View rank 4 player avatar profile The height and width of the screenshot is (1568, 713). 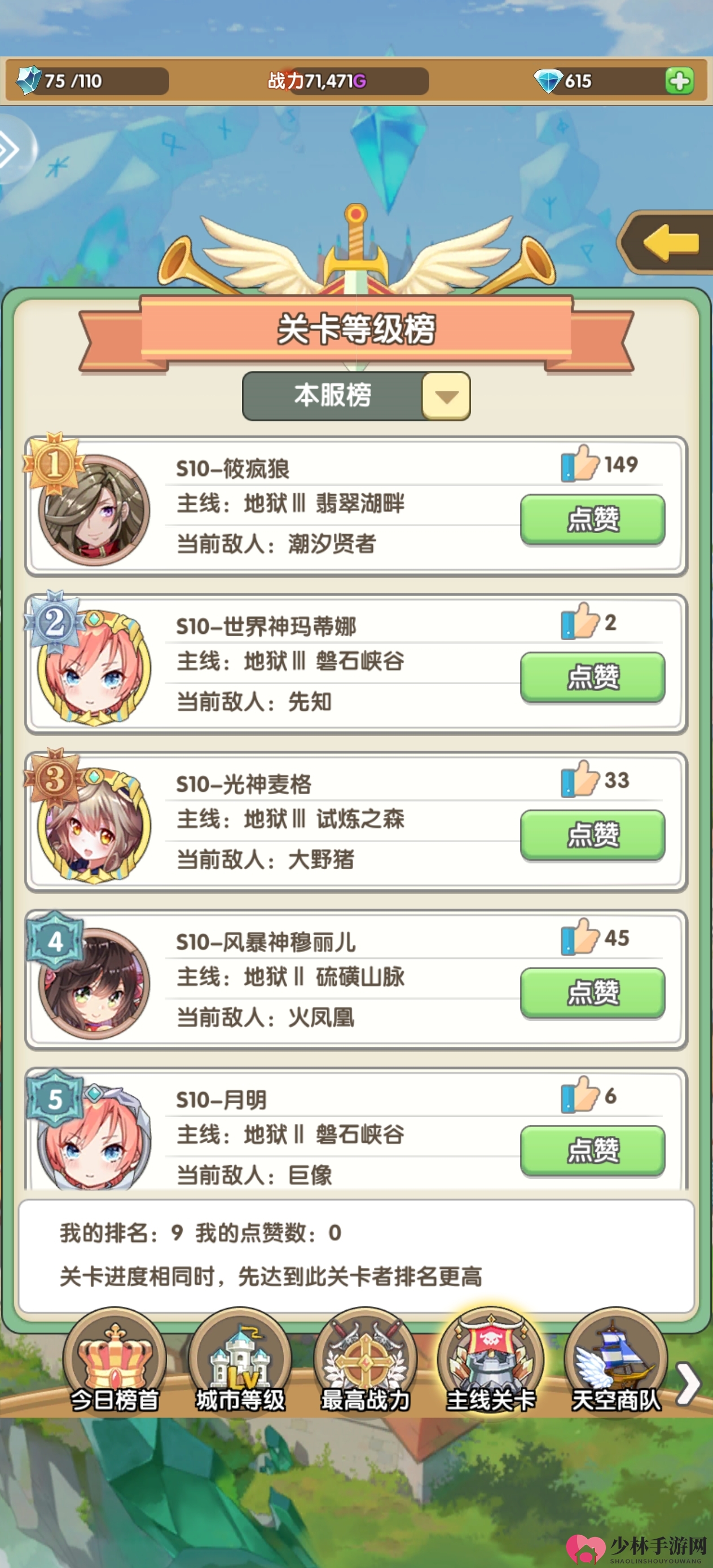94,983
